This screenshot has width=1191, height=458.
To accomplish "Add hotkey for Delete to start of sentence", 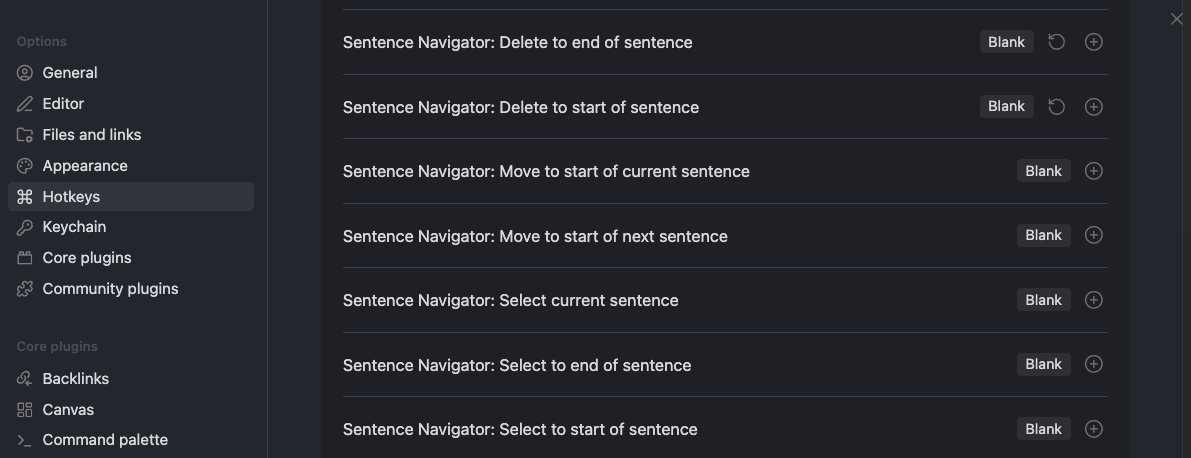I will [x=1094, y=107].
